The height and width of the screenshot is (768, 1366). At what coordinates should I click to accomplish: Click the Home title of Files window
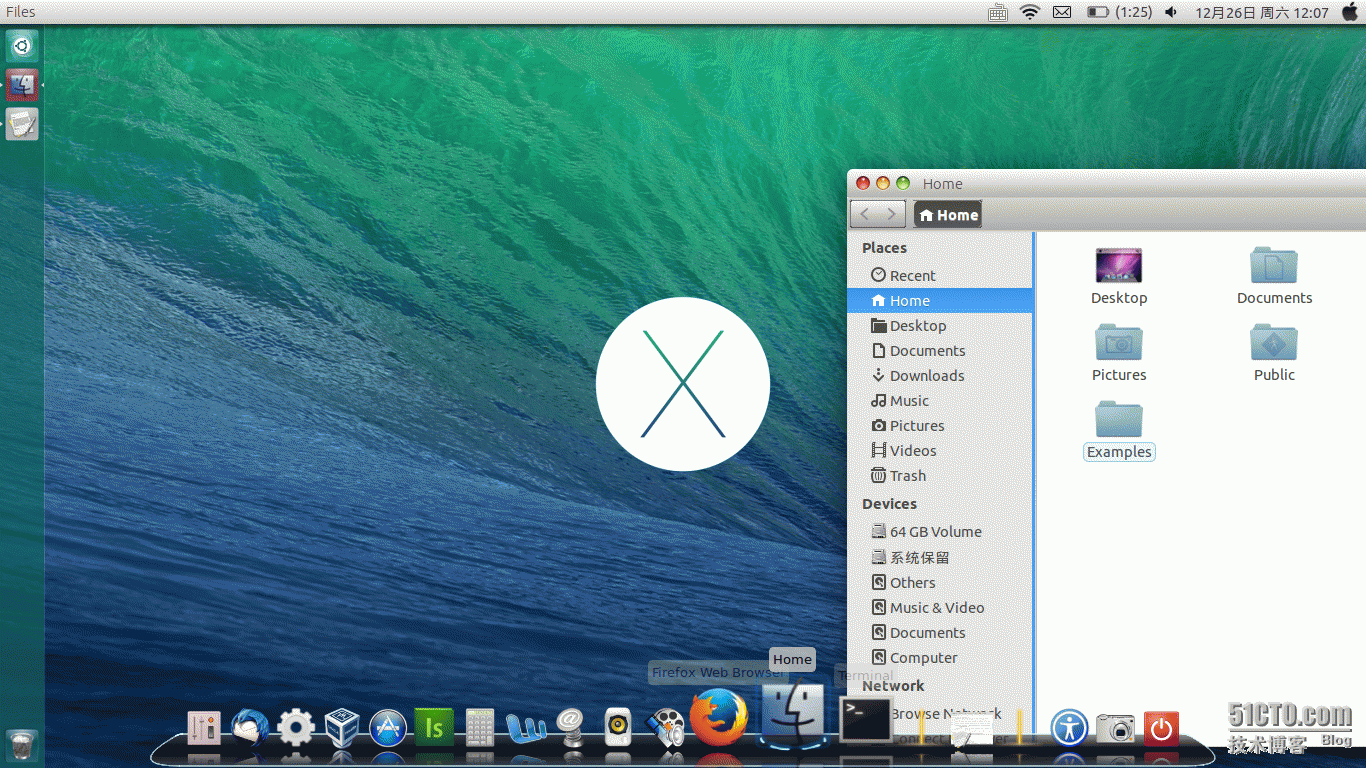click(942, 183)
